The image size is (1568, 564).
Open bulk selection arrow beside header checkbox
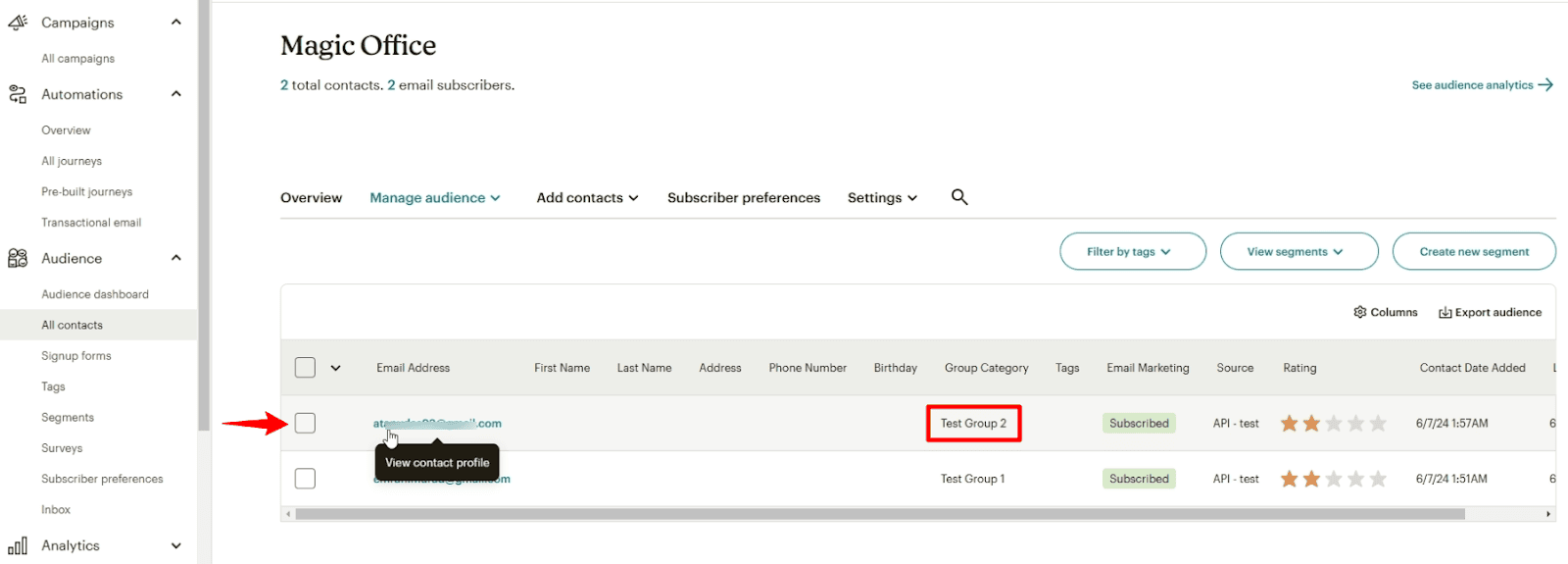click(x=335, y=368)
